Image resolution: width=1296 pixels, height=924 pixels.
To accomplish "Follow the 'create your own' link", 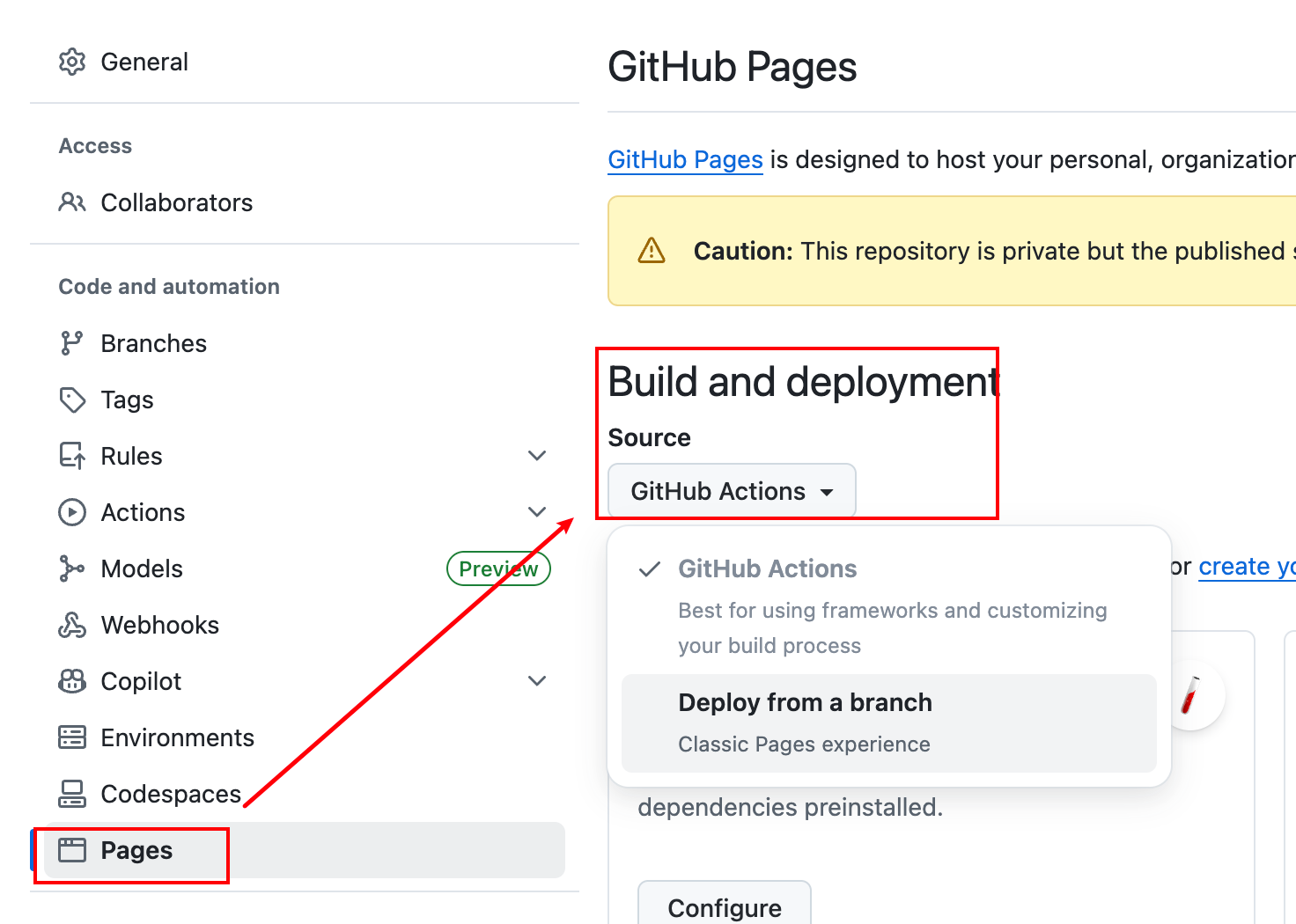I will 1248,567.
